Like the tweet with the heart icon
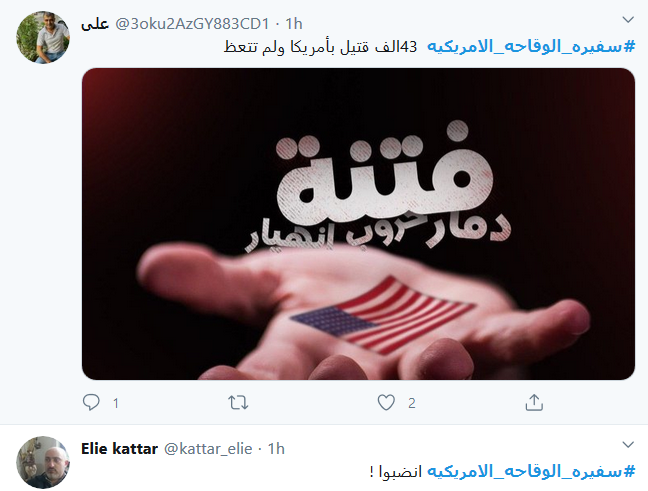Image resolution: width=648 pixels, height=491 pixels. click(x=386, y=402)
